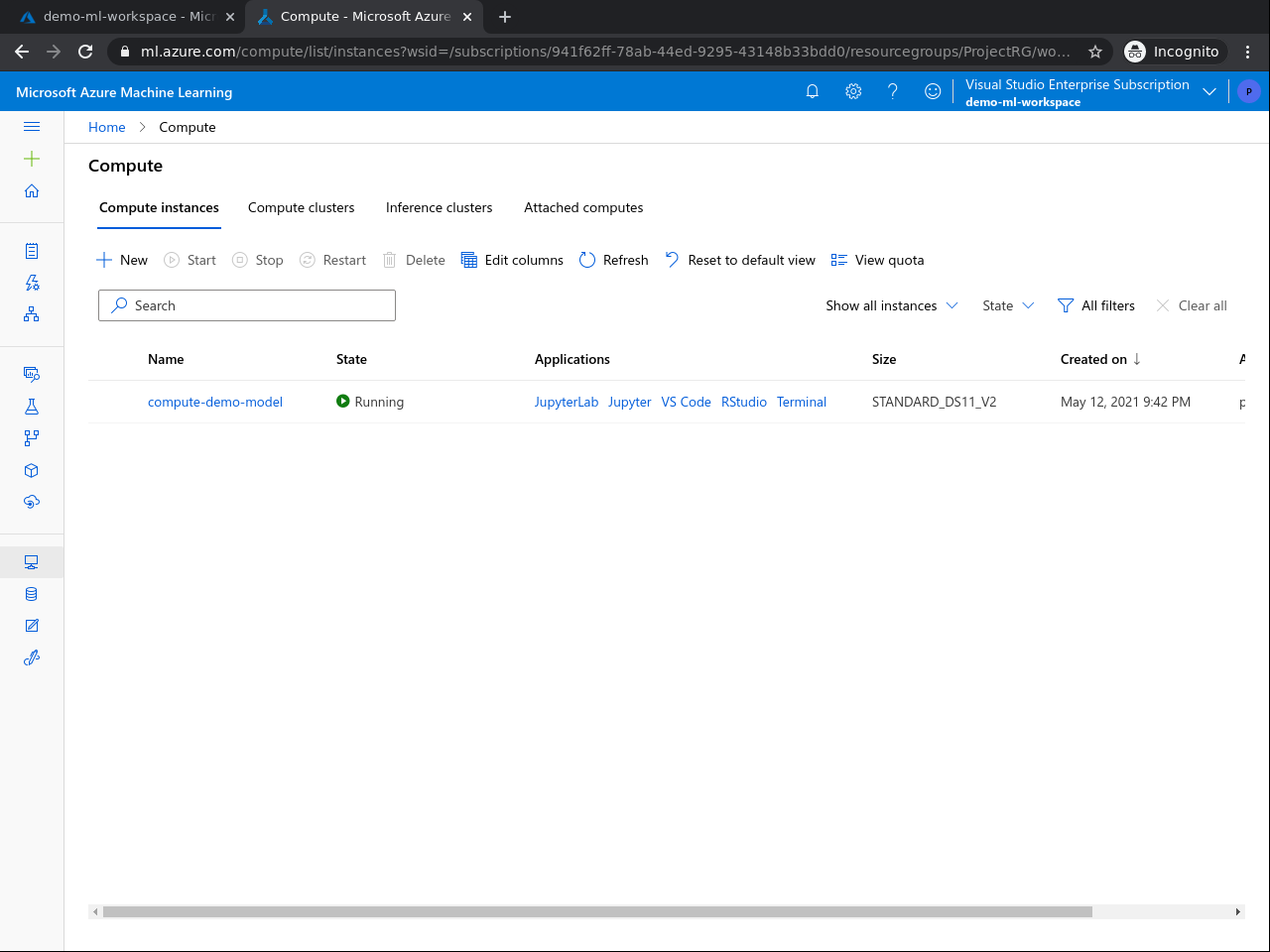This screenshot has width=1270, height=952.
Task: Select the Data Labeling pencil icon
Action: (x=31, y=625)
